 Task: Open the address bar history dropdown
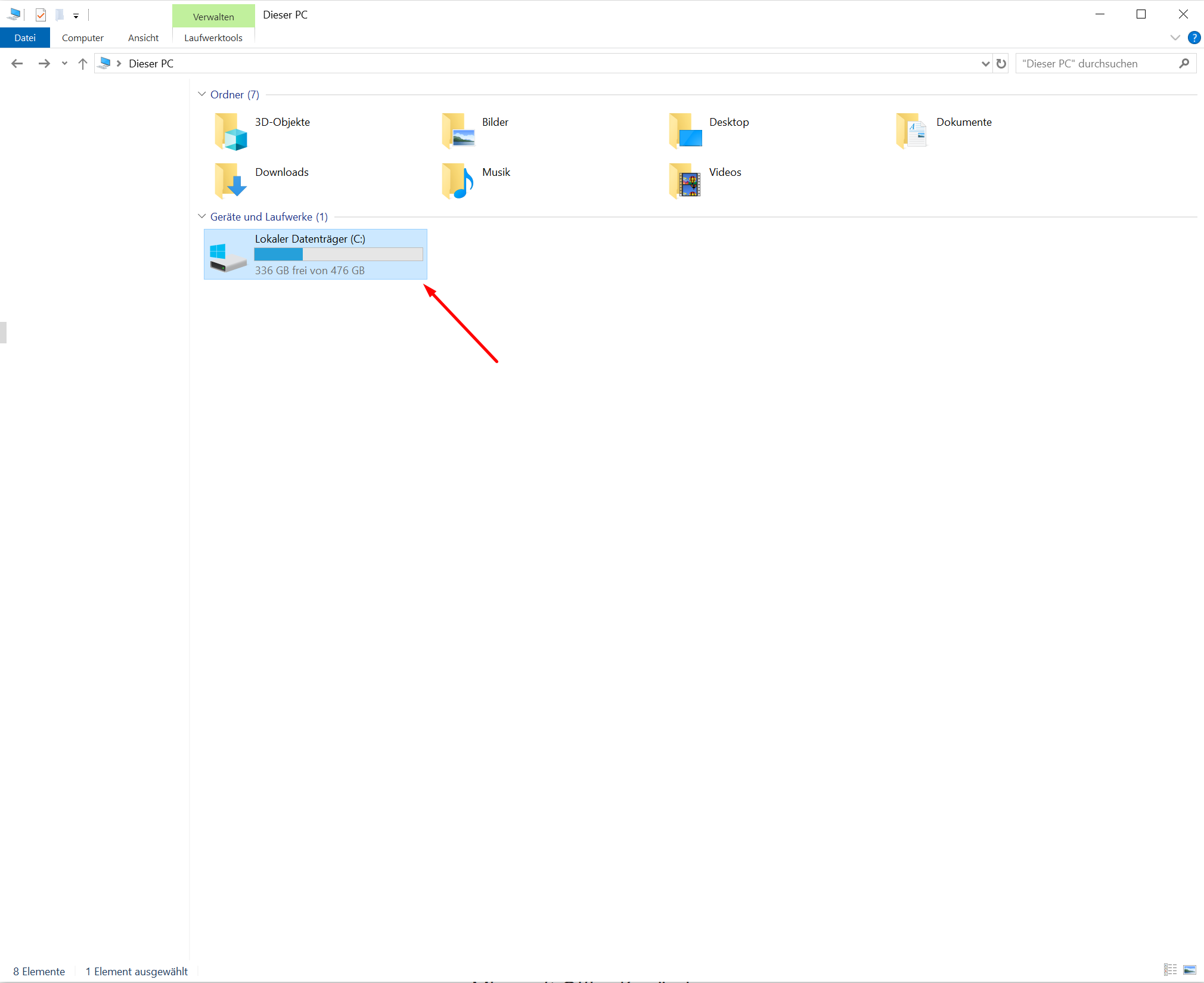pos(985,63)
